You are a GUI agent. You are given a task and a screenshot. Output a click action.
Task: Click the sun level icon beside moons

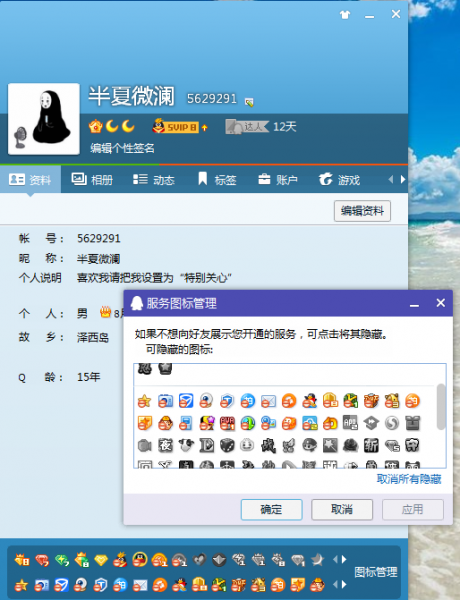[96, 126]
